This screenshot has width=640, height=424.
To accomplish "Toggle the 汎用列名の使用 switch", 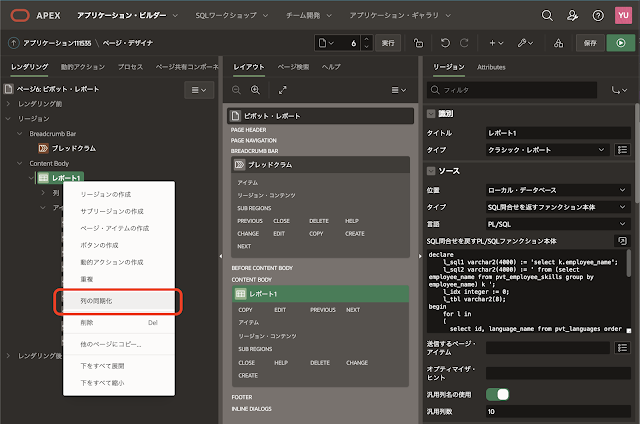I will [497, 394].
